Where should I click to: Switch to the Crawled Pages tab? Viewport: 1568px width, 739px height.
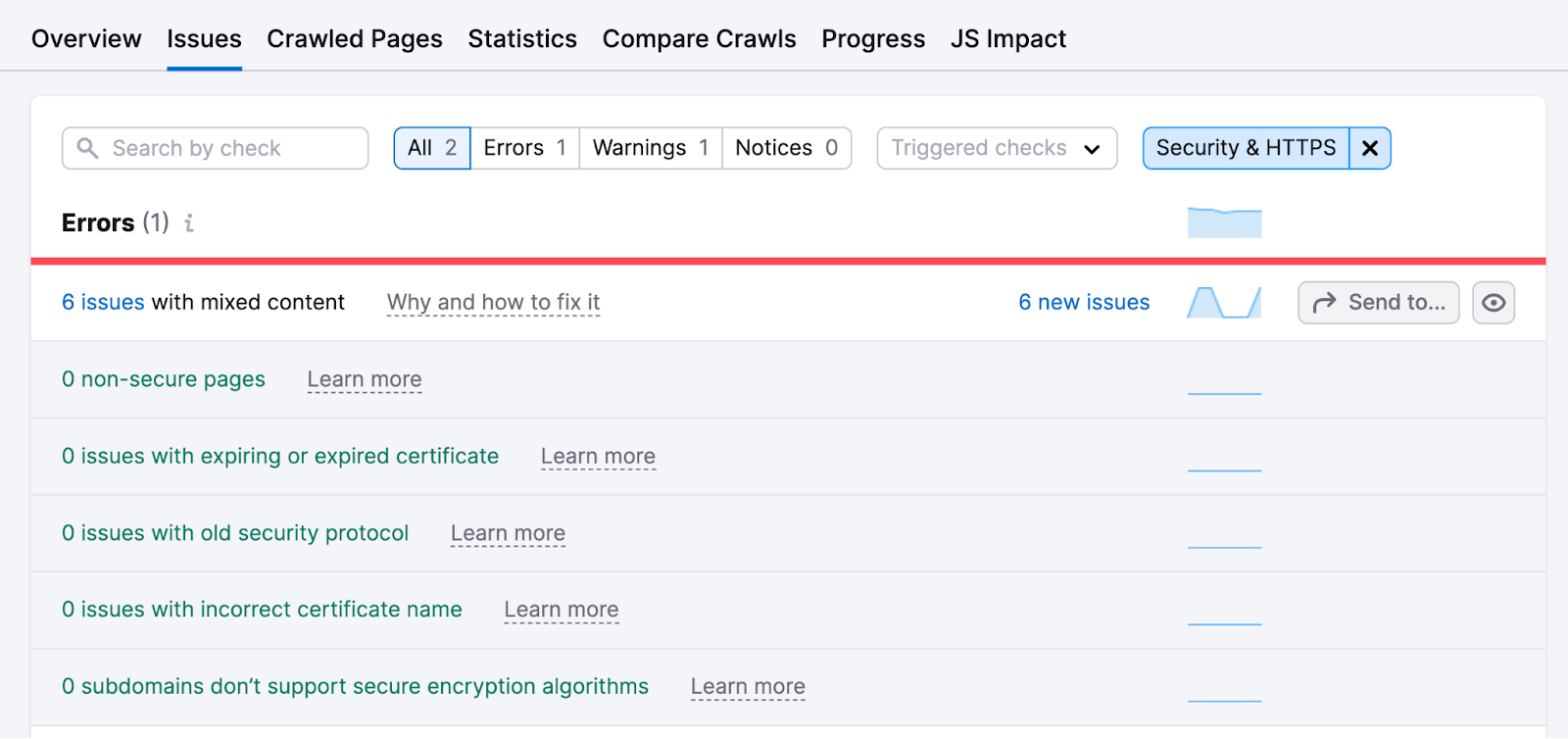pos(355,38)
